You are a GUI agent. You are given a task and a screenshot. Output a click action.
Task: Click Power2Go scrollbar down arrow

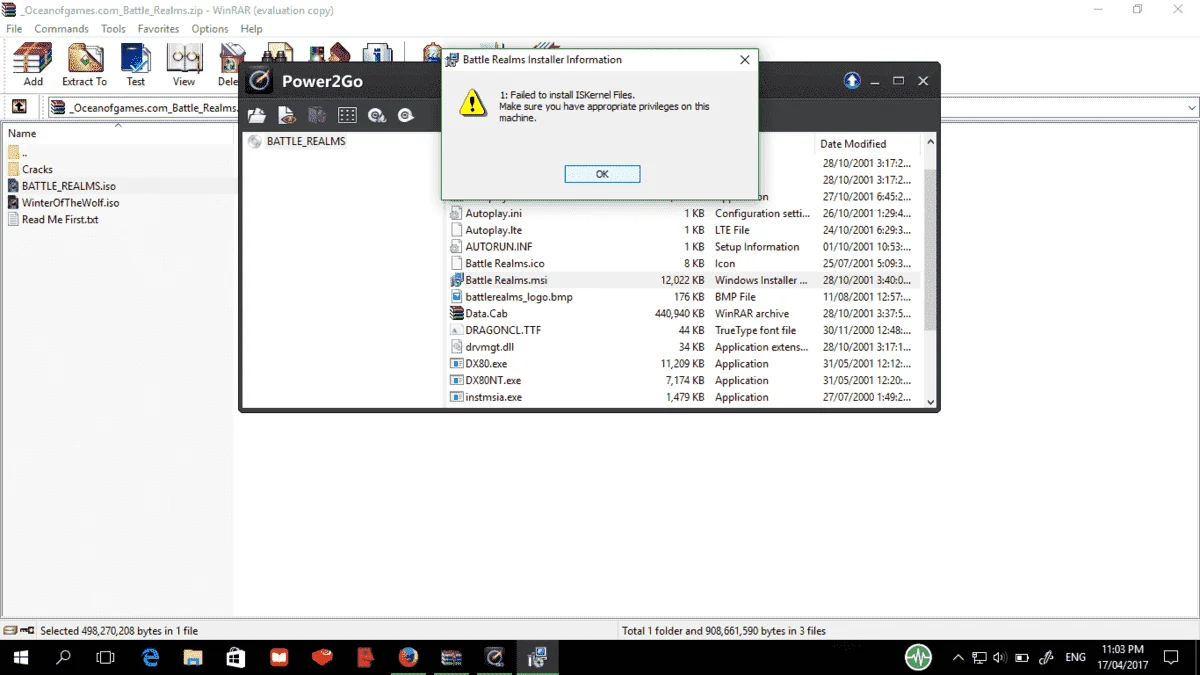930,401
